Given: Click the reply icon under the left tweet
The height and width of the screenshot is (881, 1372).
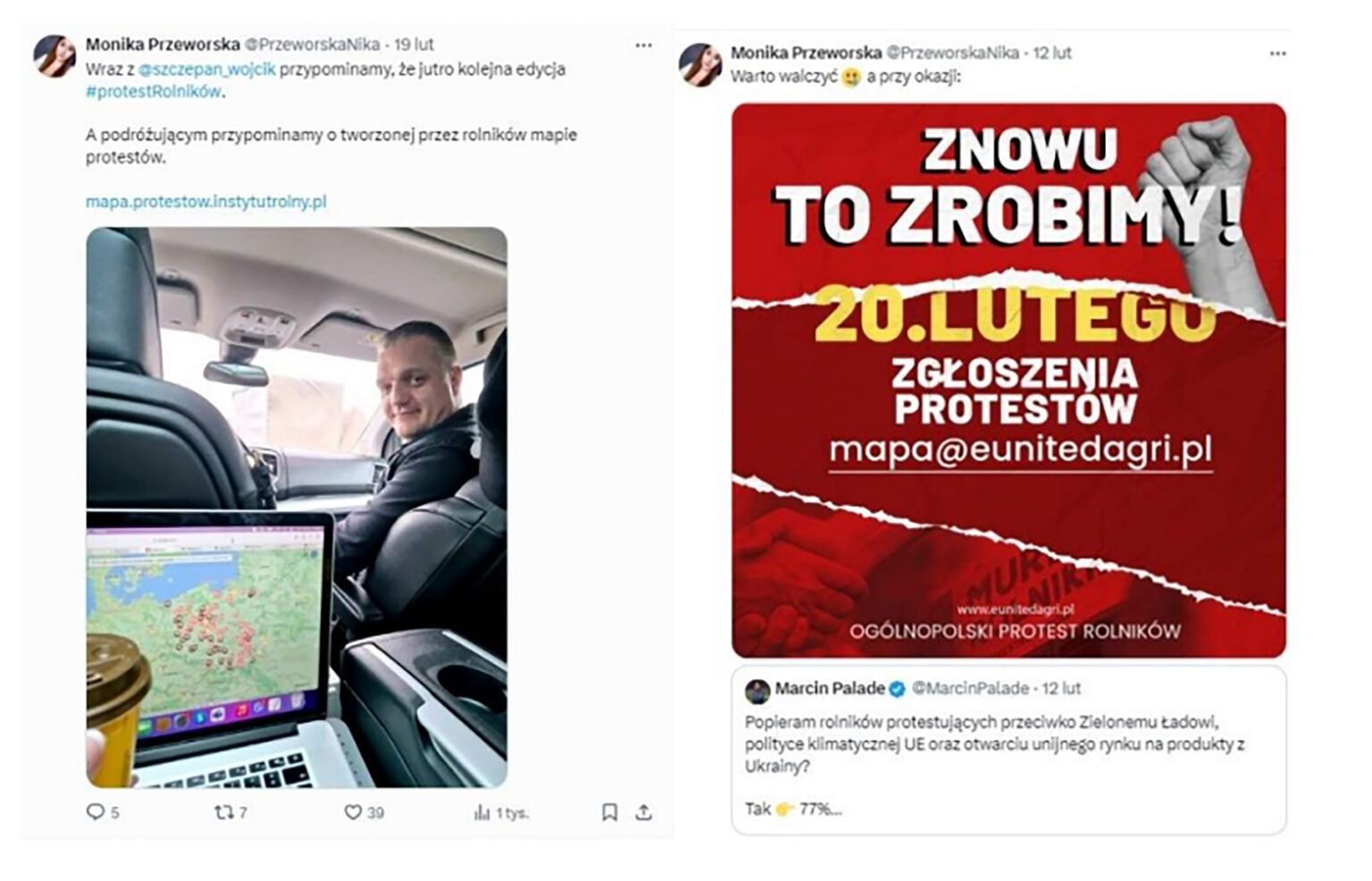Looking at the screenshot, I should [x=96, y=812].
